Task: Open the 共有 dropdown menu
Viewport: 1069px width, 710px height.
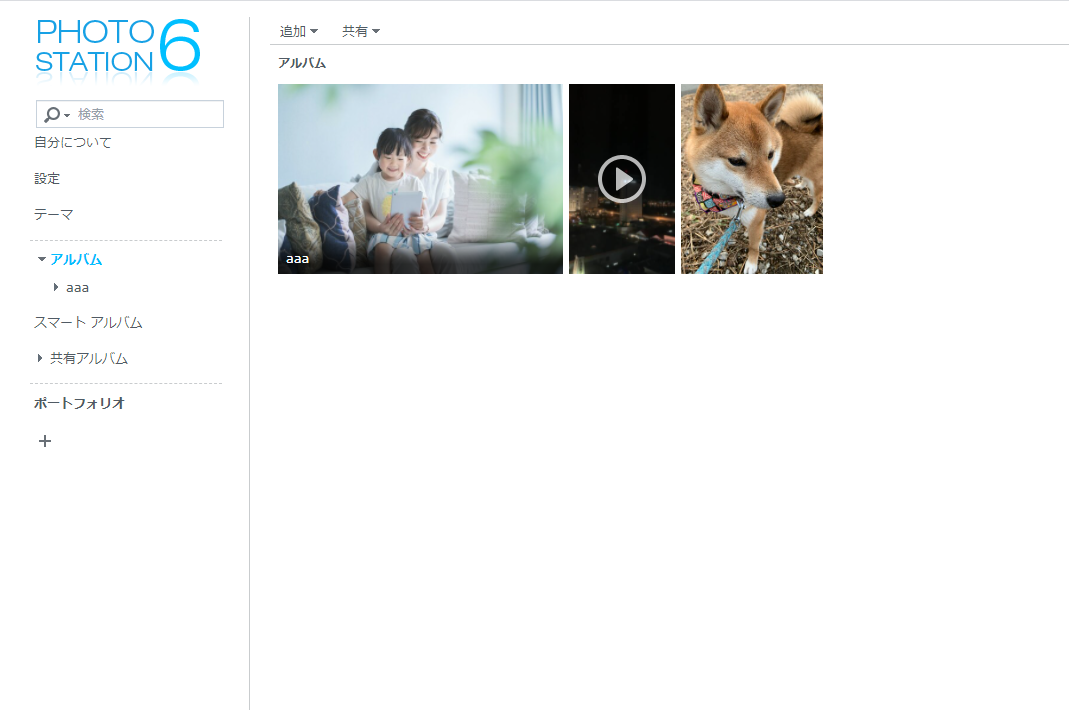Action: (x=361, y=31)
